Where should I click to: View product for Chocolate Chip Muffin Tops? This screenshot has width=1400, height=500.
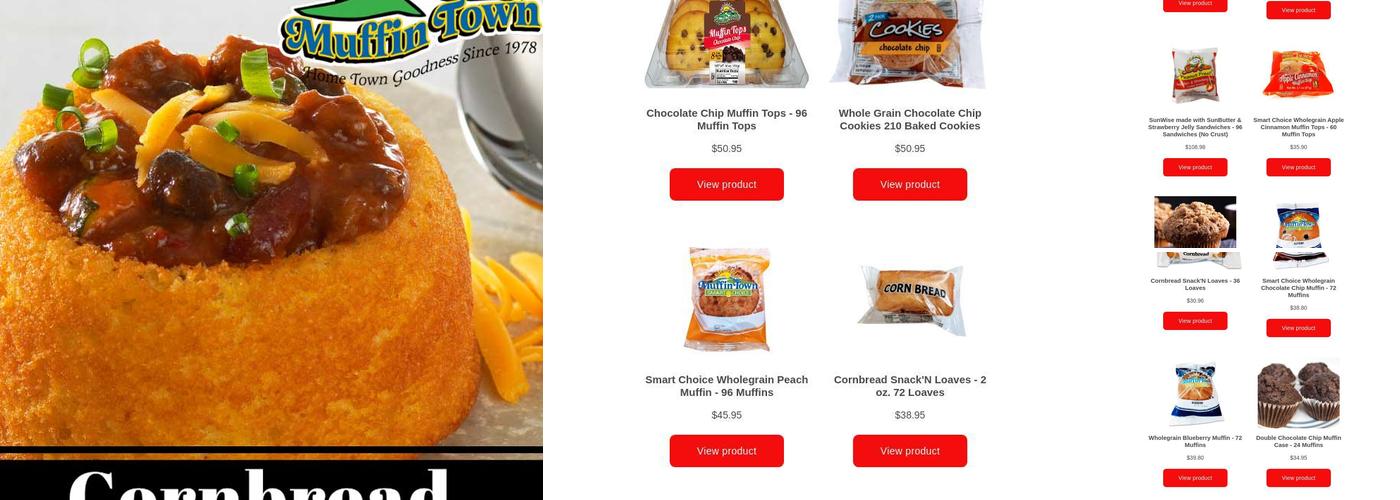pyautogui.click(x=727, y=184)
